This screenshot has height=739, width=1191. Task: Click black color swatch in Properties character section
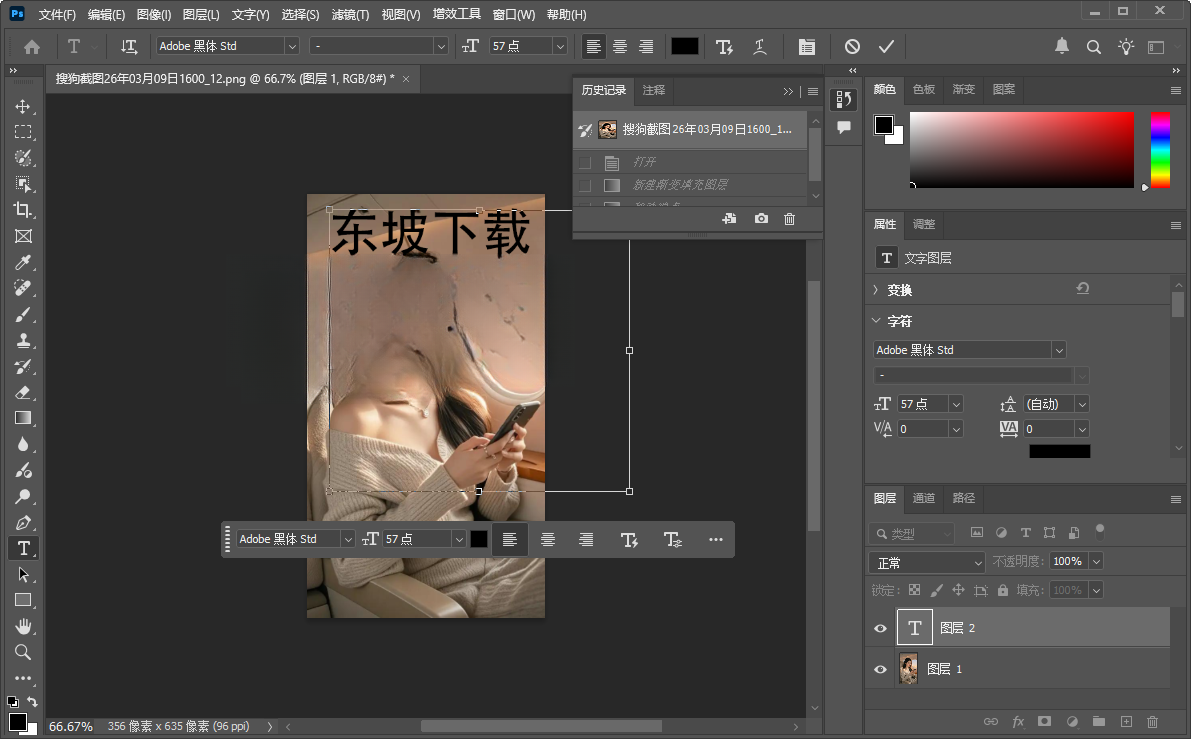coord(1060,451)
